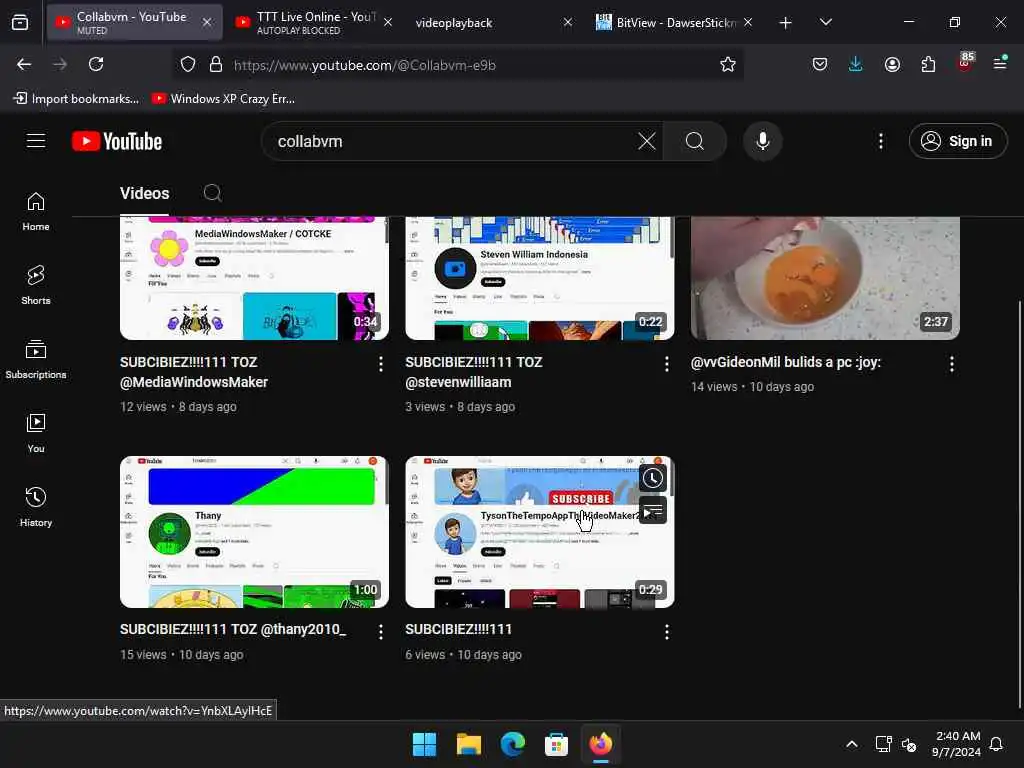Play the 2:37 egg bowl thumbnail

point(825,278)
